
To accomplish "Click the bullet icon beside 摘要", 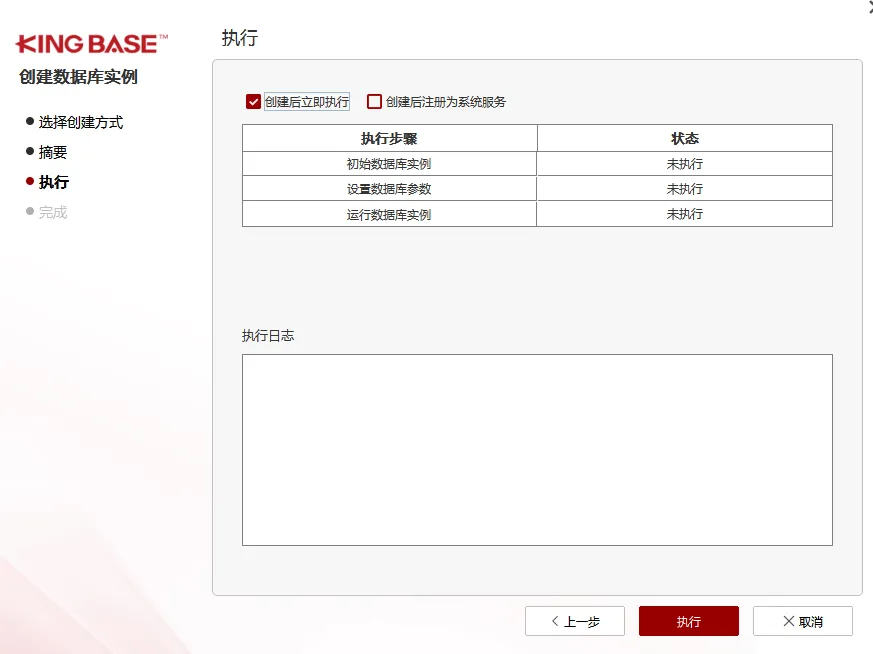I will (30, 152).
